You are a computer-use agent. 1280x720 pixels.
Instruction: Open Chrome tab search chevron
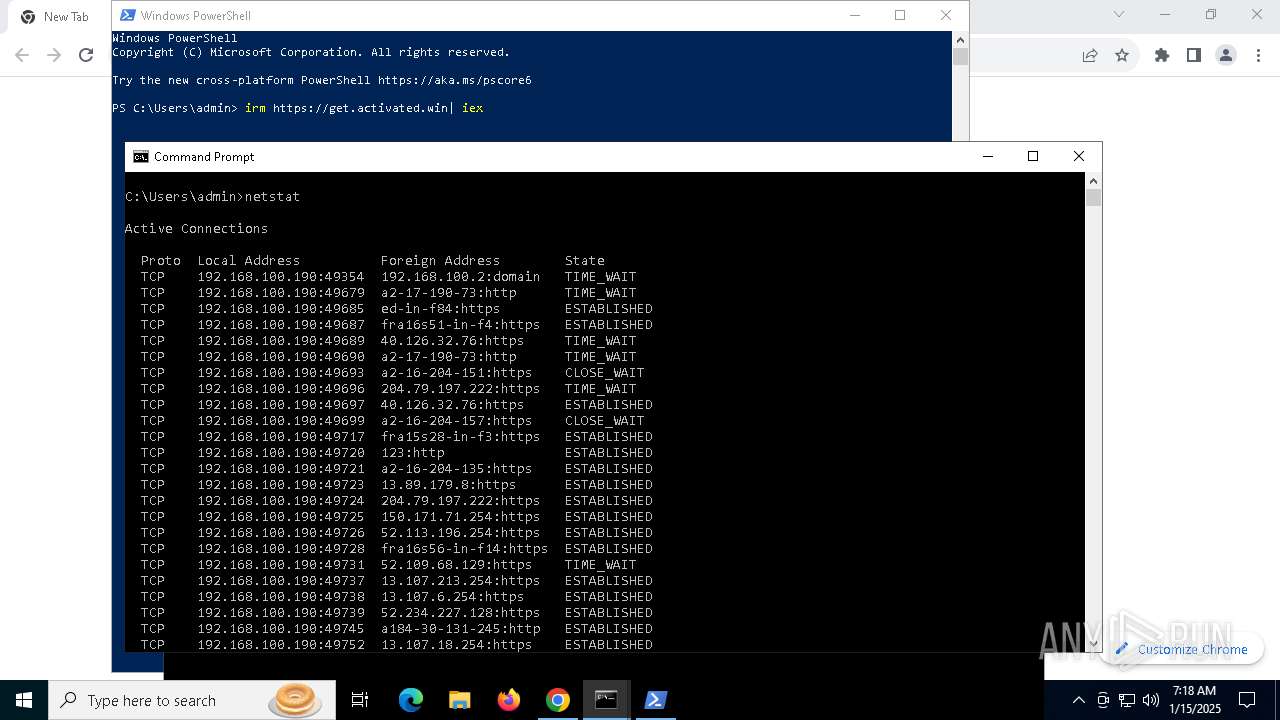[1119, 15]
